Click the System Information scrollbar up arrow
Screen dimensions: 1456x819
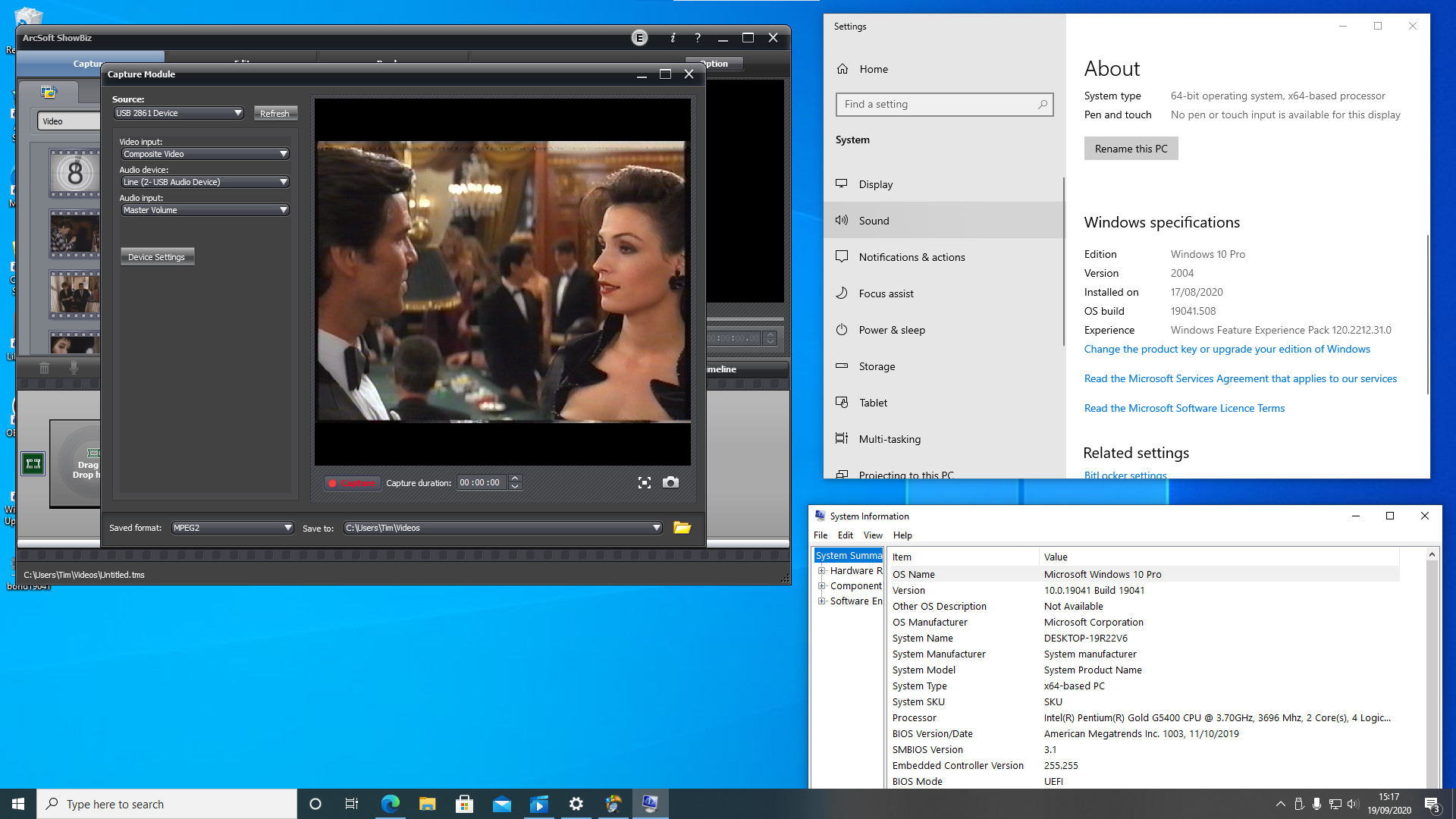pos(1432,555)
